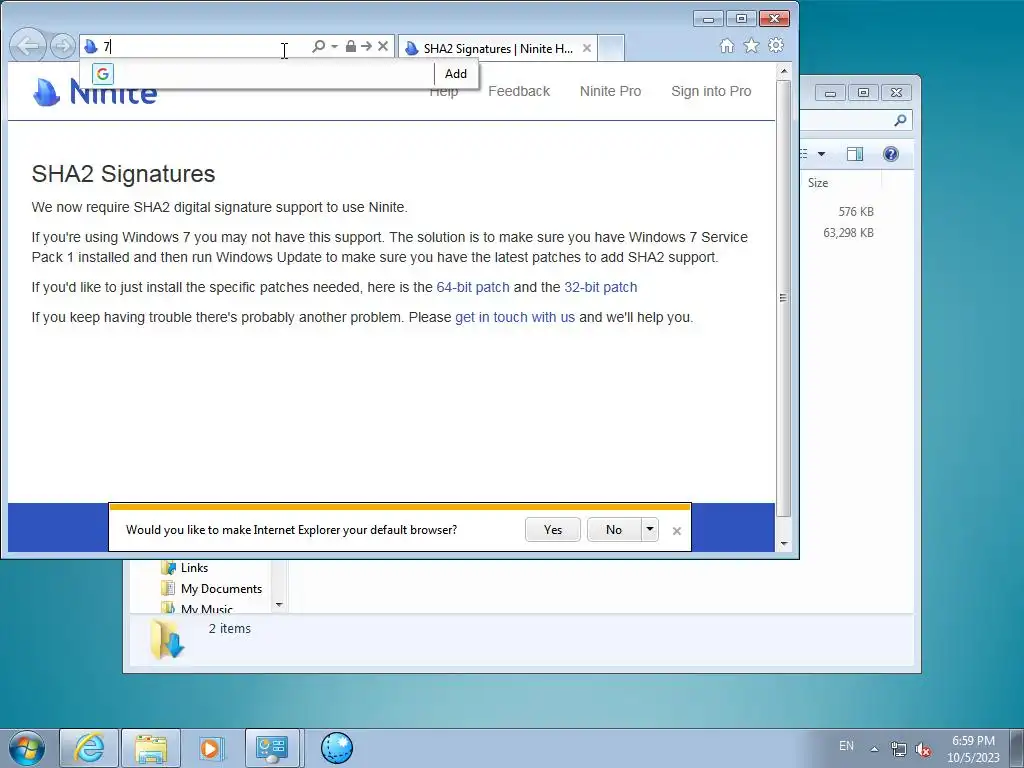1024x768 pixels.
Task: Click the page scrollbar down arrow
Action: (784, 543)
